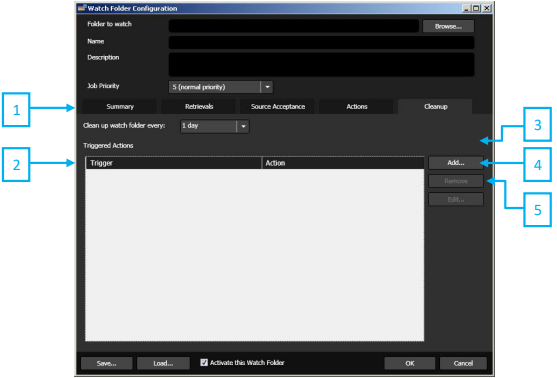Click the Action column header
The image size is (557, 378).
(343, 163)
